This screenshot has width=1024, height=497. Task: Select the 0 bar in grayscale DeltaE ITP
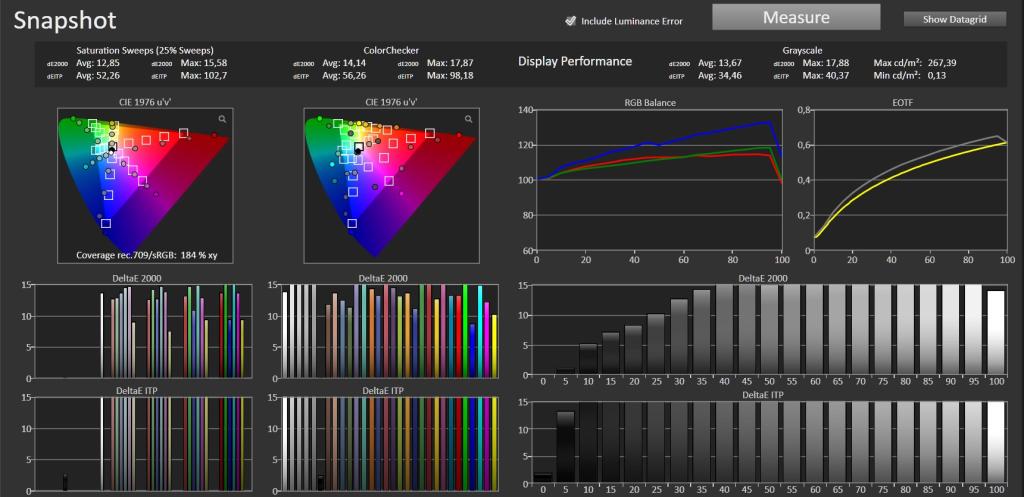[542, 478]
